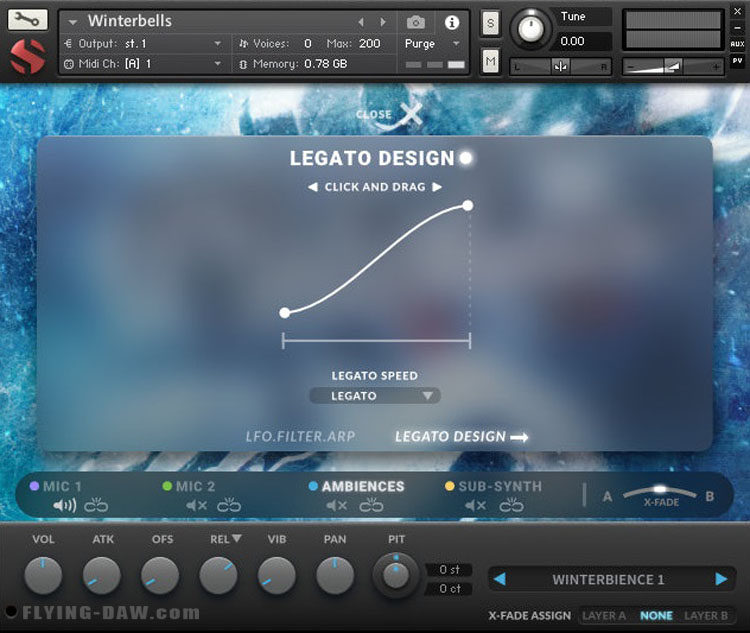The width and height of the screenshot is (750, 633).
Task: Set X-Fade assign to NONE
Action: coord(656,616)
